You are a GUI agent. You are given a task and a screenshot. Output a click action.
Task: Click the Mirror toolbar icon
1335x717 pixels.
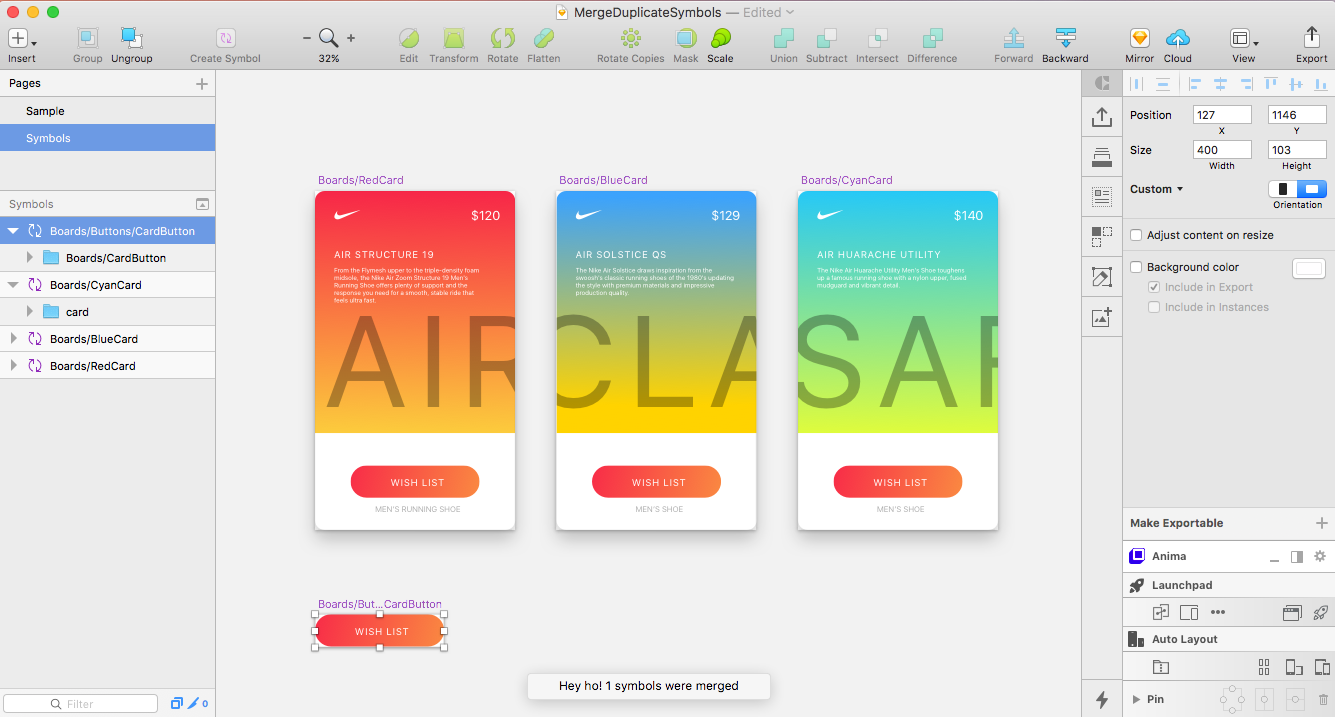tap(1139, 39)
